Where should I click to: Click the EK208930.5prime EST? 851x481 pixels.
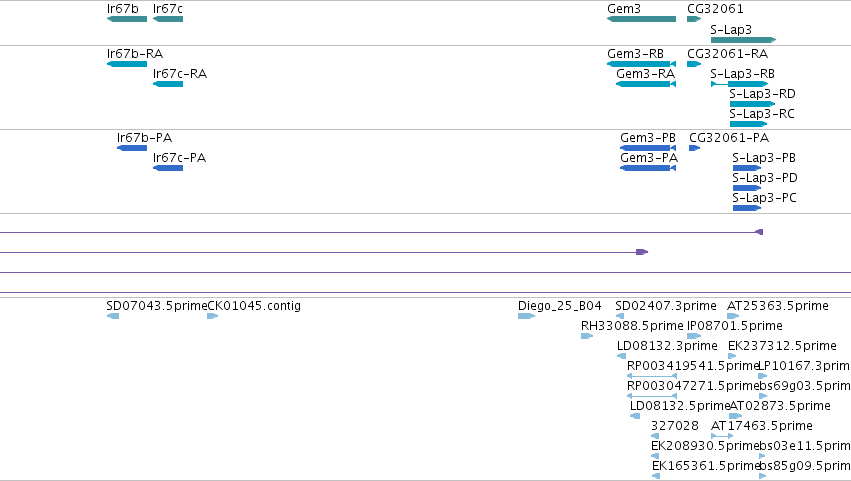tap(655, 457)
